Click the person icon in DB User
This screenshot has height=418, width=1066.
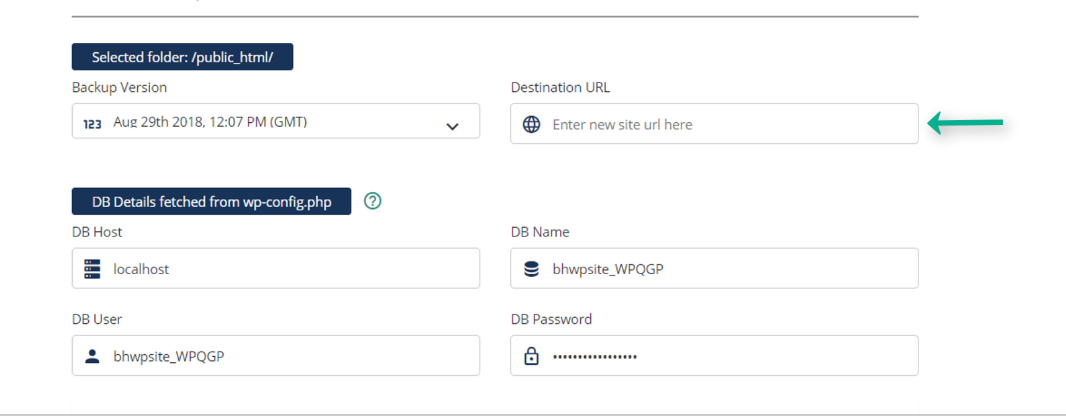pos(92,355)
